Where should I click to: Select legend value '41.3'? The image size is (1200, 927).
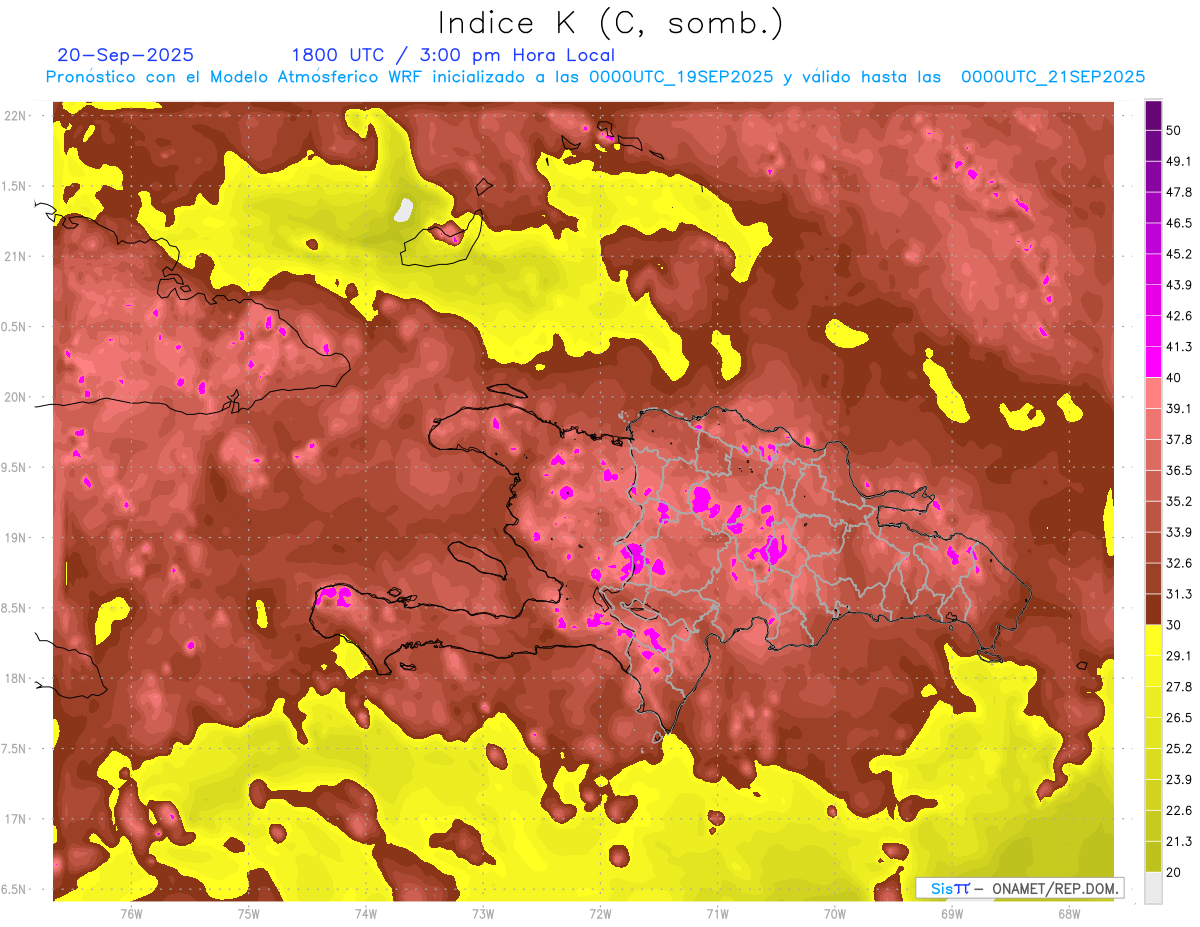pyautogui.click(x=1179, y=347)
